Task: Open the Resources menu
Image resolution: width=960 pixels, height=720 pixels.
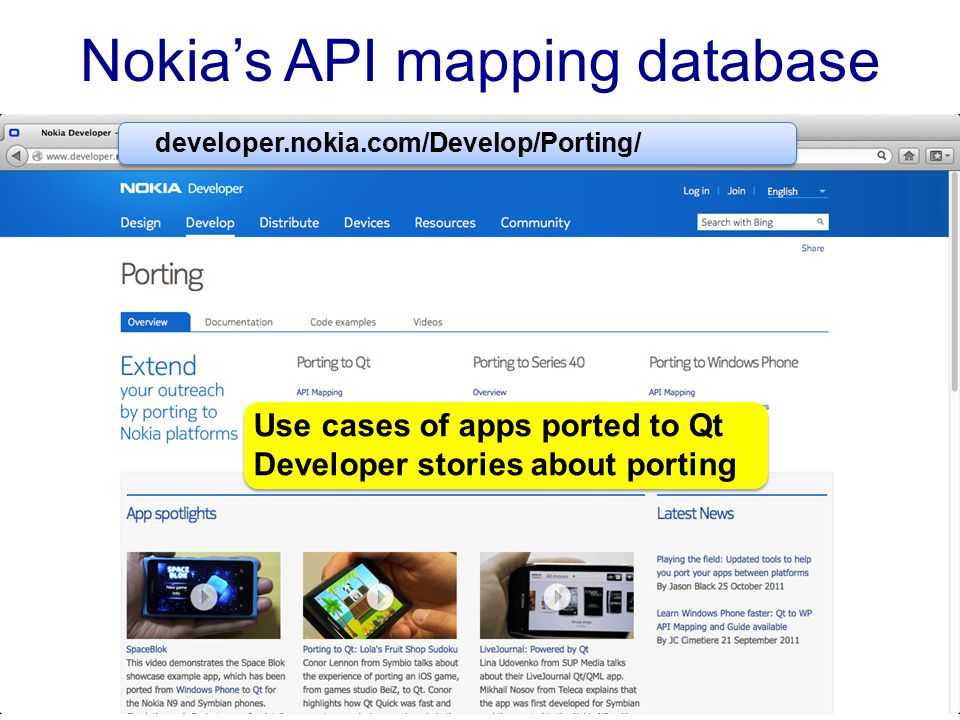Action: [445, 223]
